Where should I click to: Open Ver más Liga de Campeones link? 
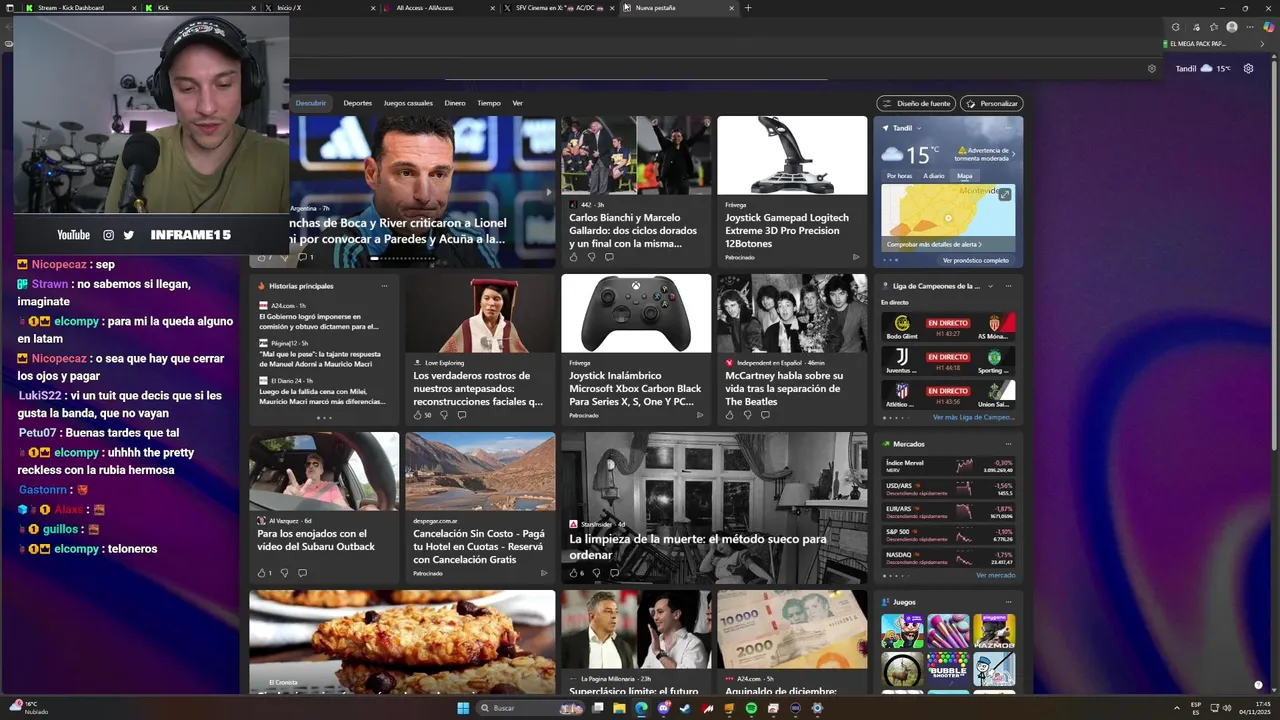coord(973,417)
